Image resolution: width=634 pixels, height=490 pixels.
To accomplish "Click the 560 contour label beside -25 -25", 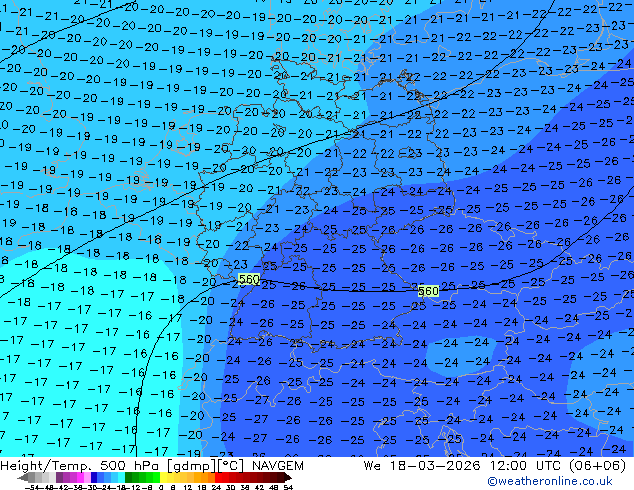I will pos(428,291).
